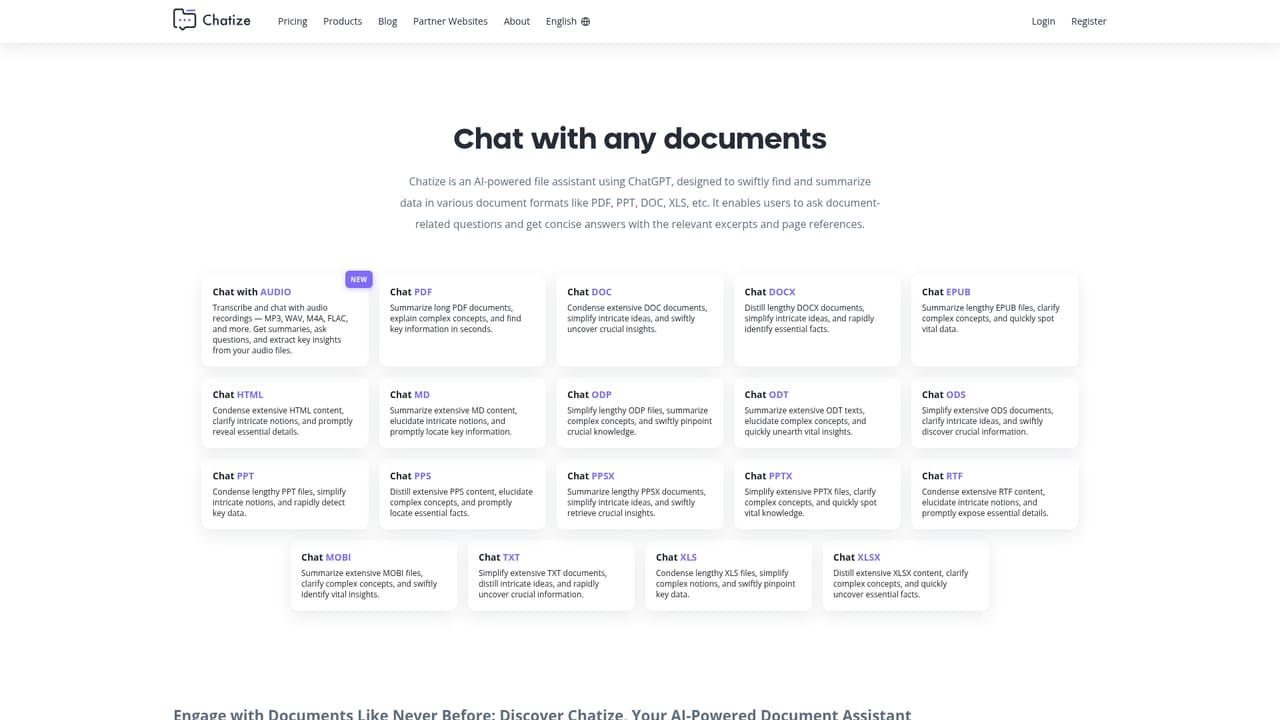Screen dimensions: 1280x720
Task: Click the Chat RTF card
Action: tap(994, 494)
